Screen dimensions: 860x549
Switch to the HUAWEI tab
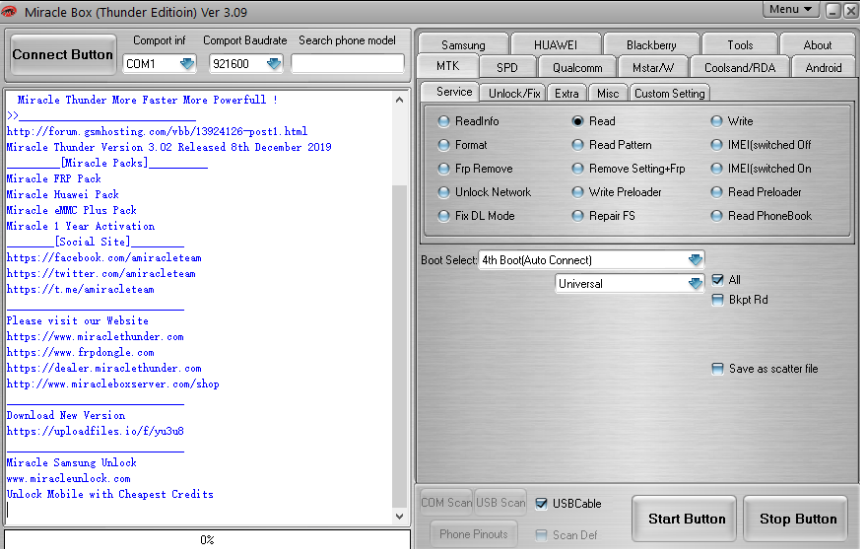555,45
